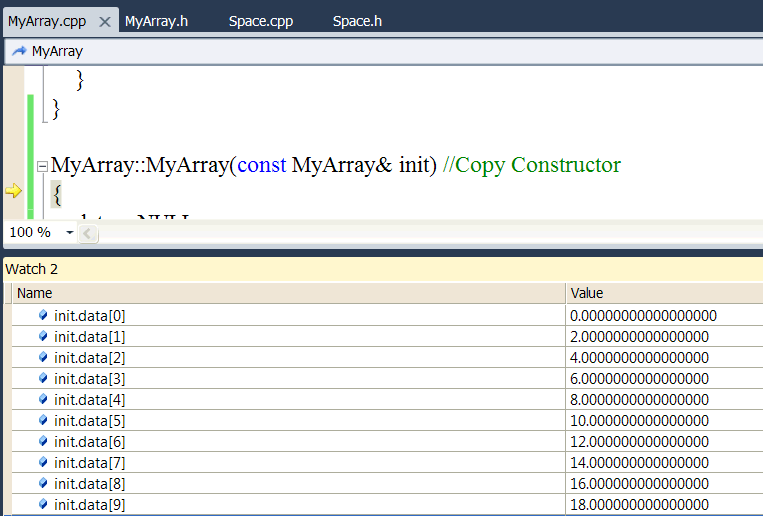Viewport: 763px width, 516px height.
Task: Open the 100 % zoom dropdown
Action: [70, 232]
